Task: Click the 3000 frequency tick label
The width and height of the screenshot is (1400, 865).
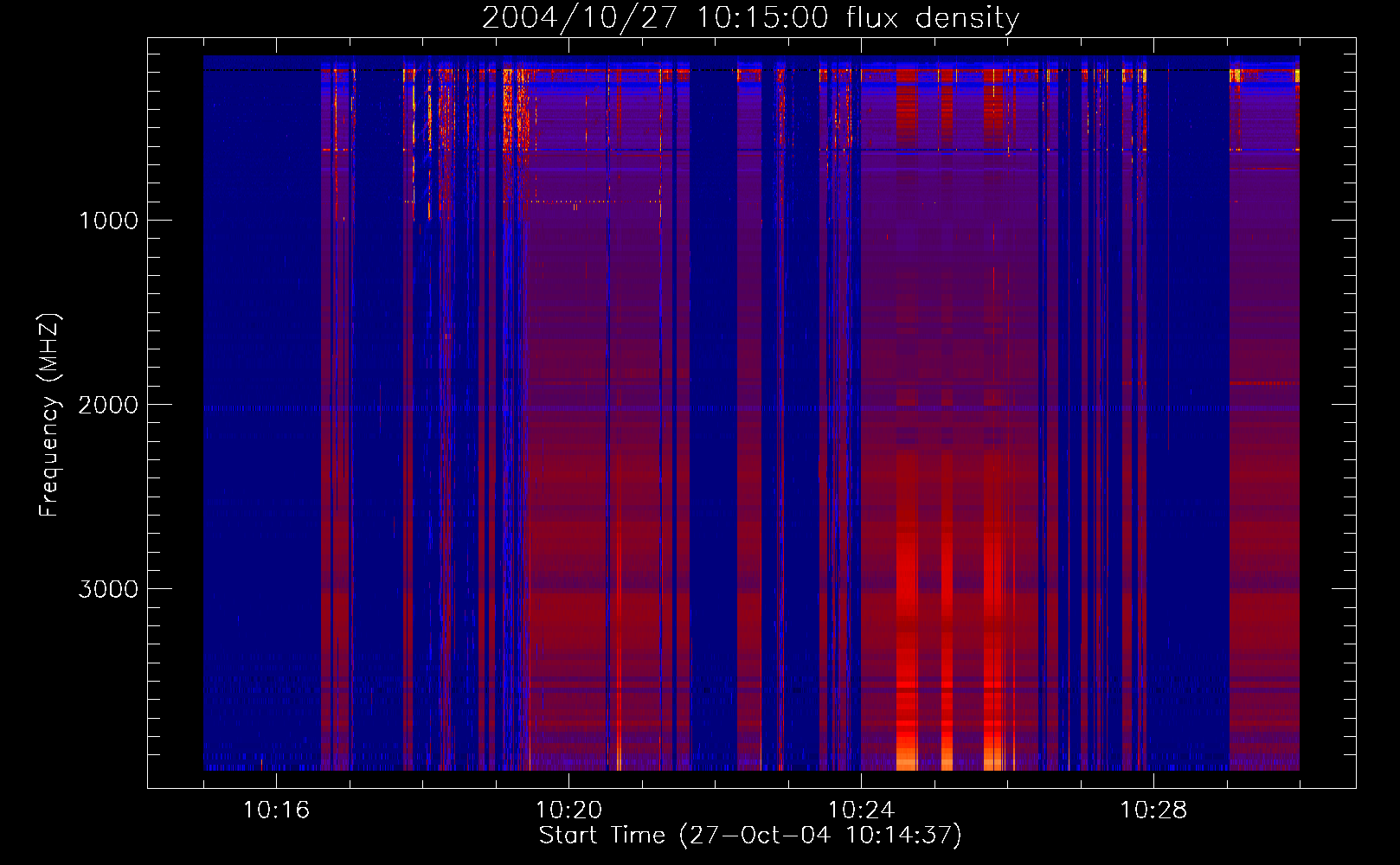Action: pyautogui.click(x=108, y=589)
